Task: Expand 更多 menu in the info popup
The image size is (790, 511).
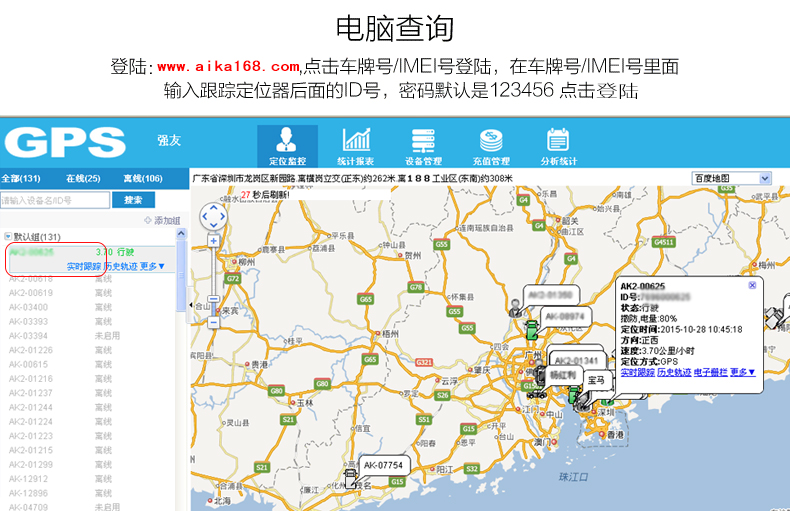Action: click(x=743, y=372)
